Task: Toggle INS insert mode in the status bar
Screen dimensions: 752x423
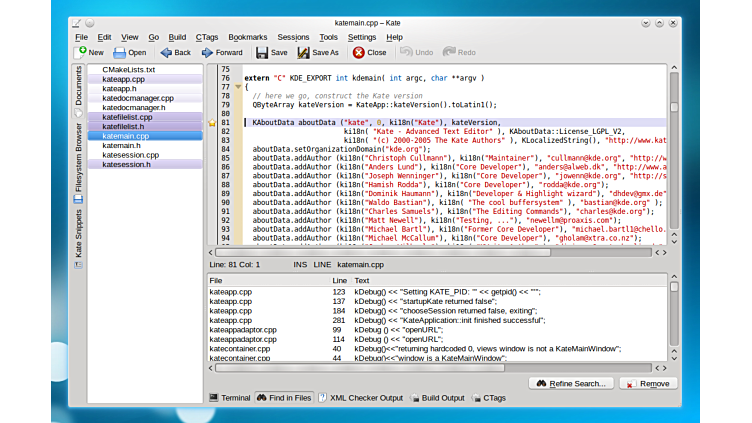Action: click(300, 265)
